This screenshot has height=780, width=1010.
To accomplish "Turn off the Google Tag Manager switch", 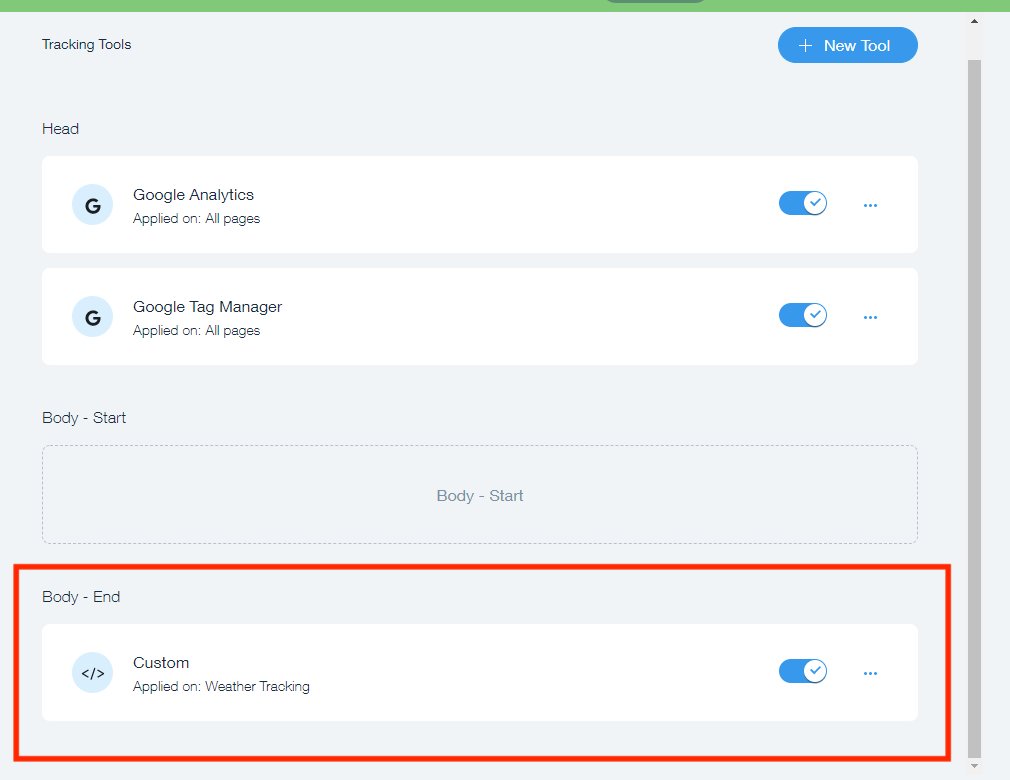I will [x=802, y=316].
